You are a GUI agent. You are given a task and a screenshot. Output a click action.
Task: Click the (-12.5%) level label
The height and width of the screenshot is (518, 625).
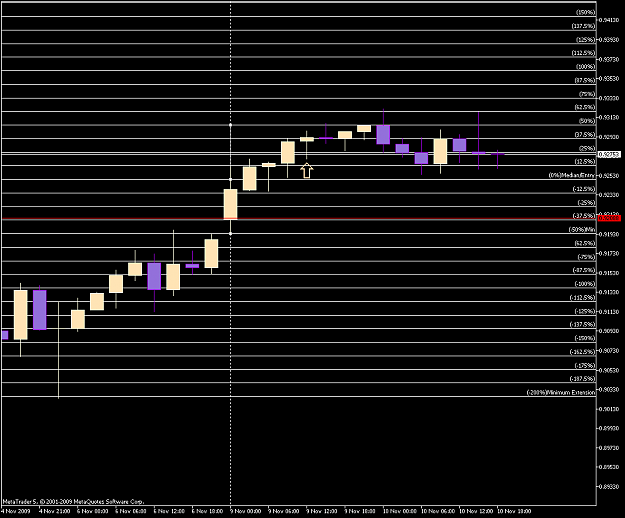click(x=584, y=189)
